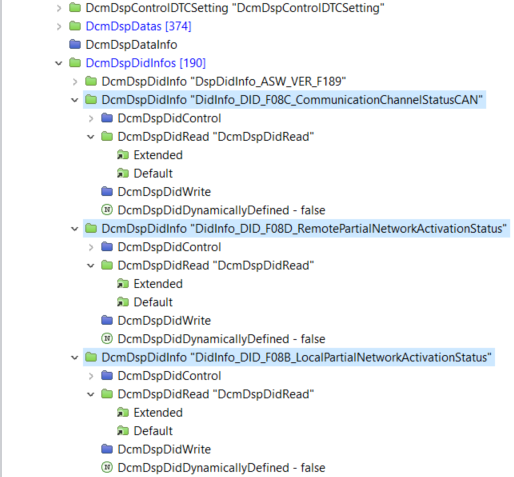This screenshot has height=477, width=514.
Task: Select the DcmDspDataInfo tree item
Action: (x=131, y=45)
